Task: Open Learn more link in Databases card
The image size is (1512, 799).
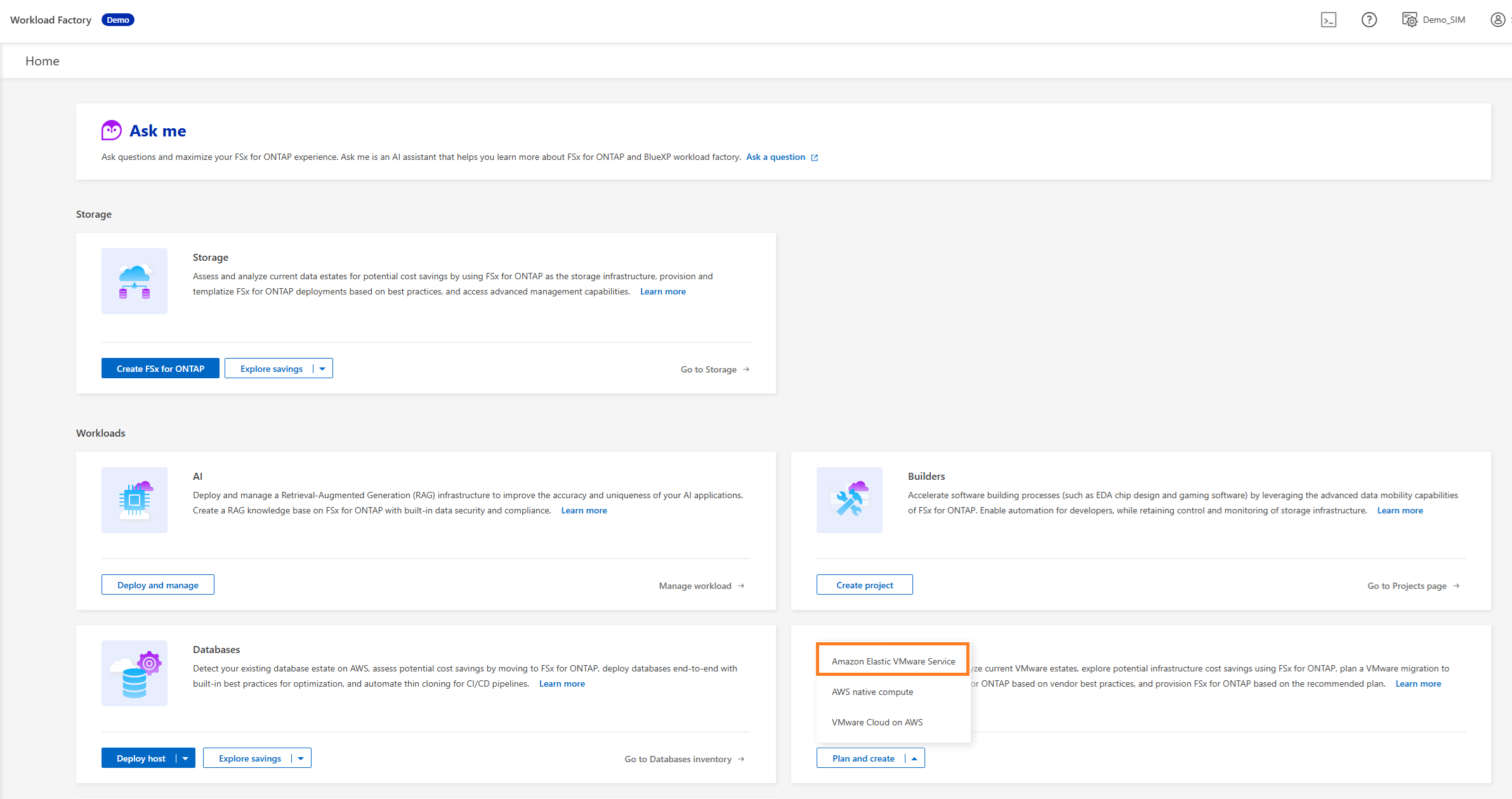Action: pos(562,683)
